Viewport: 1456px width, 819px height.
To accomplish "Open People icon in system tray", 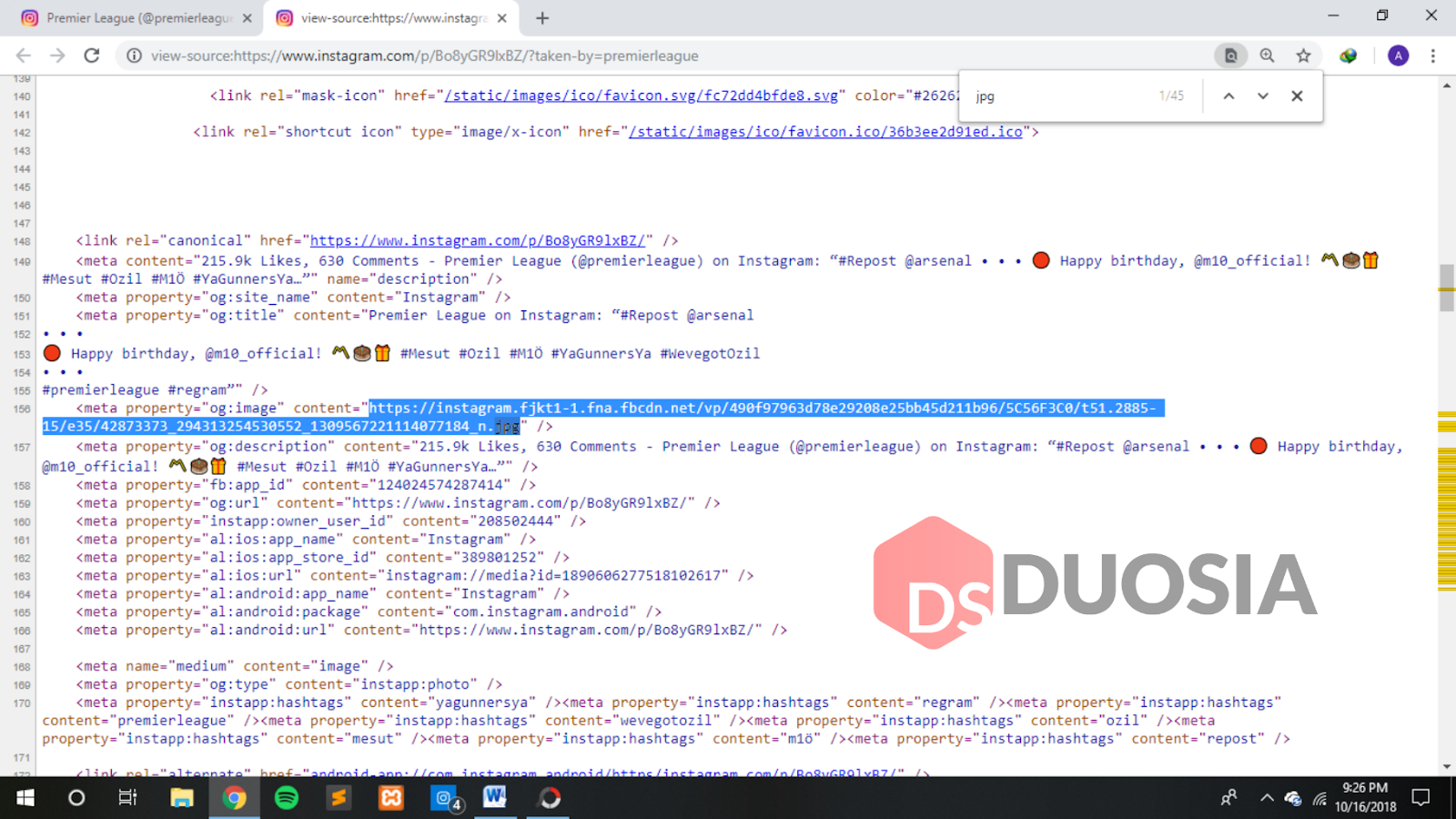I will tap(1228, 798).
